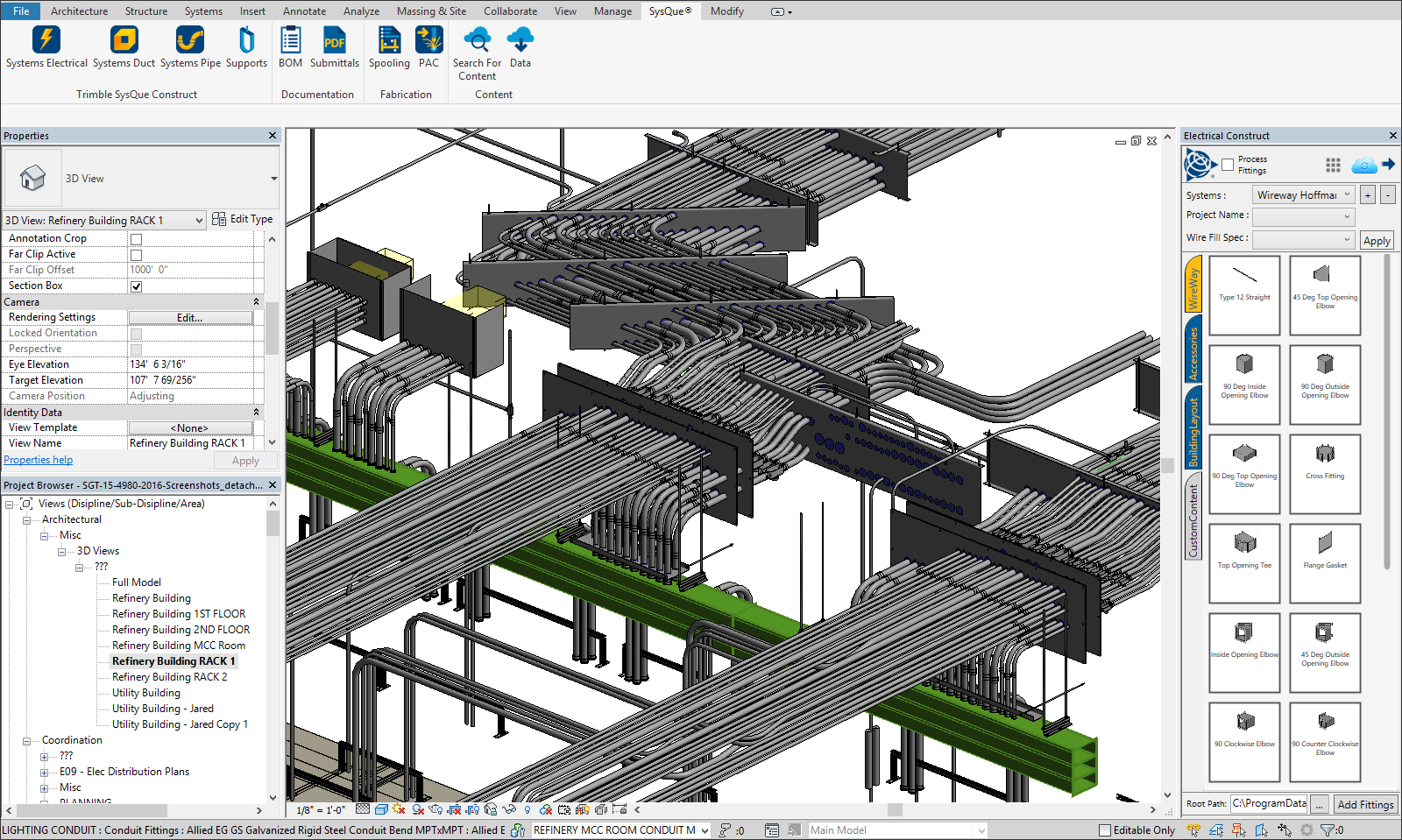Select Refinery Building RACK 2 view
This screenshot has width=1402, height=840.
tap(169, 677)
